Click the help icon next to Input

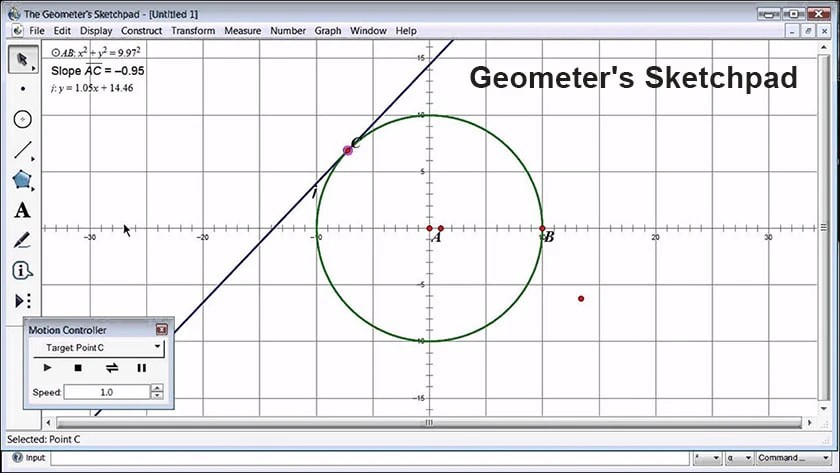(x=17, y=457)
